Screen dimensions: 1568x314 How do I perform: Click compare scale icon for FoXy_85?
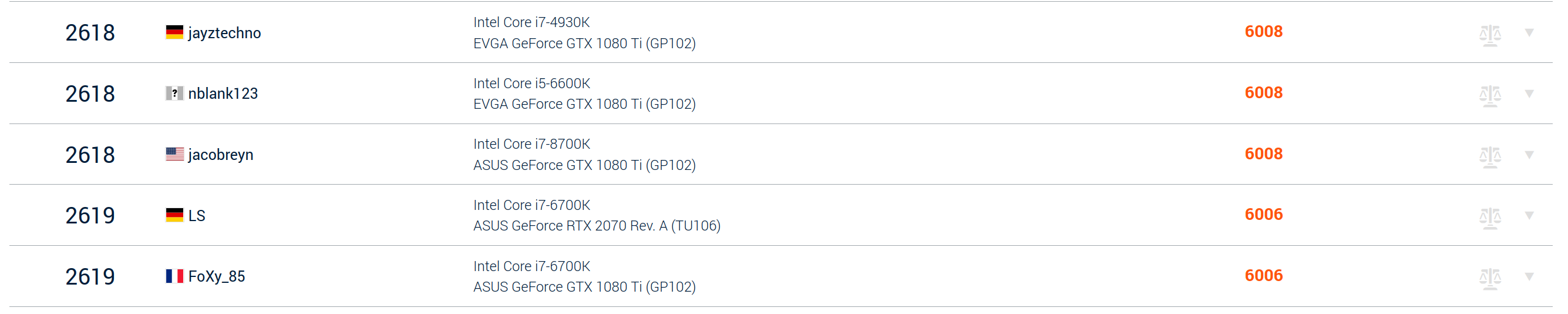click(x=1489, y=279)
